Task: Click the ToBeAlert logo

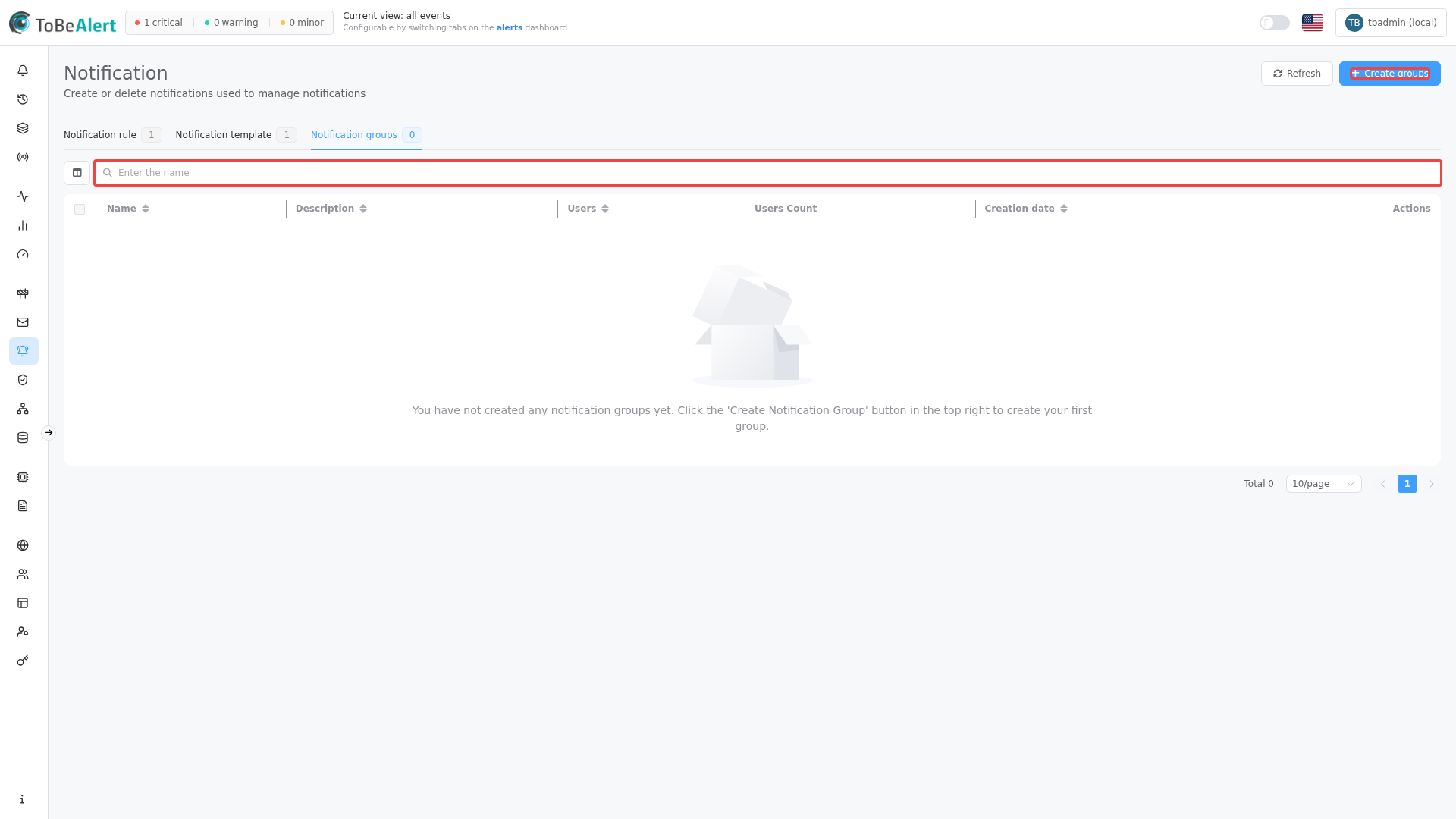Action: [x=62, y=24]
